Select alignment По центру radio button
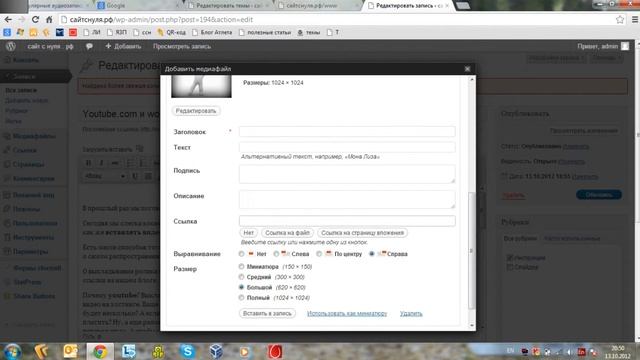The width and height of the screenshot is (640, 360). pos(319,254)
